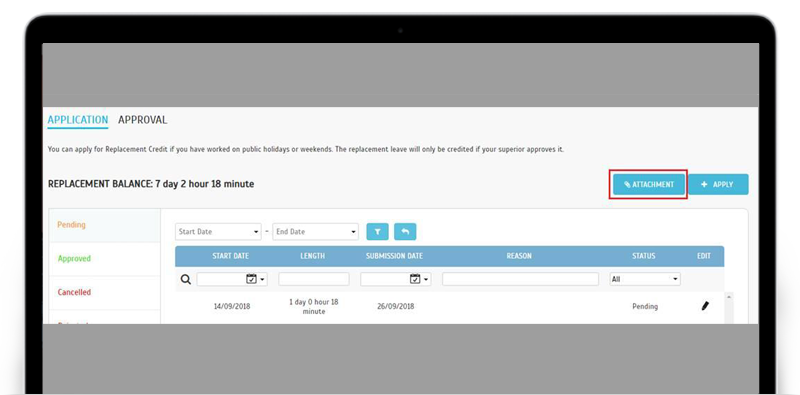Sort by the STATUS column header
The image size is (800, 395).
point(644,256)
